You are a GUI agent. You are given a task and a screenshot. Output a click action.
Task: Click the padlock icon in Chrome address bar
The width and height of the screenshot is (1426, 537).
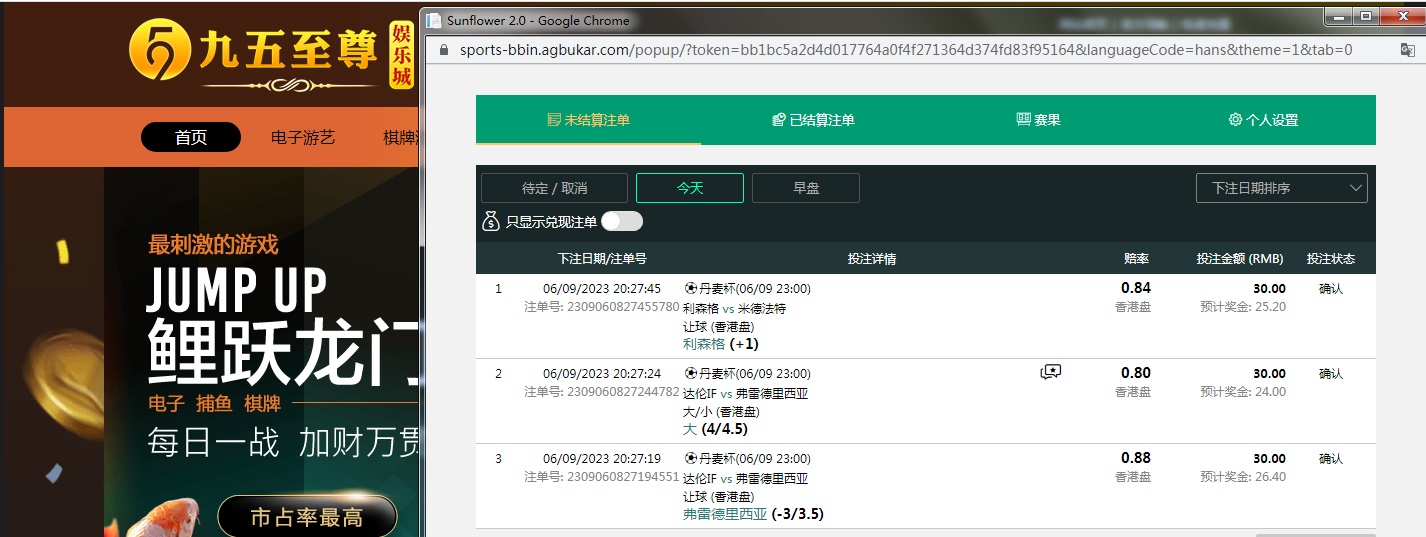[x=444, y=50]
